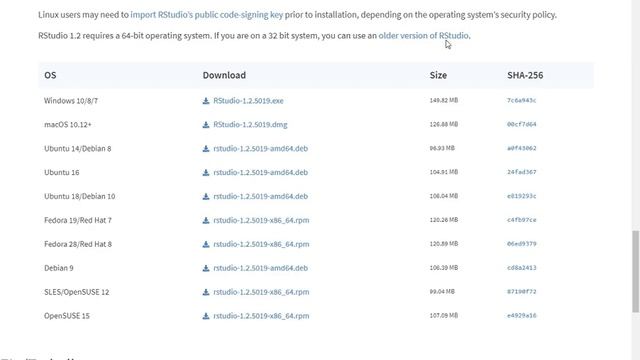Image resolution: width=640 pixels, height=360 pixels.
Task: Click download icon in macOS 10.12+ row
Action: point(206,124)
